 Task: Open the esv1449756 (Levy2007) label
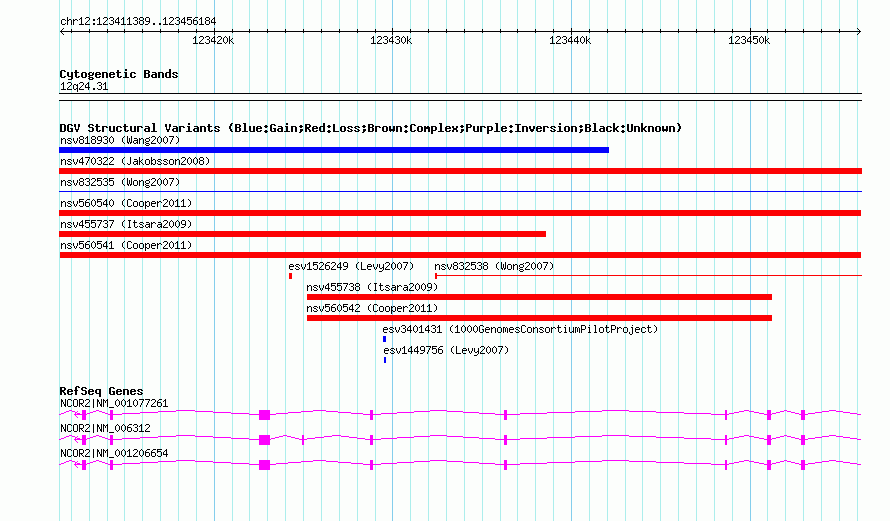tap(446, 350)
